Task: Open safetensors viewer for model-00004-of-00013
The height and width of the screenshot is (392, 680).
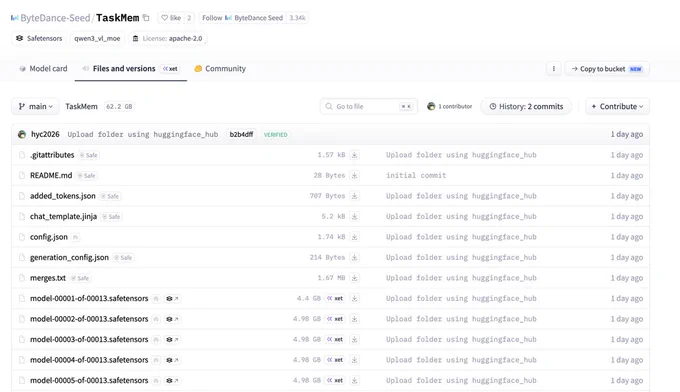Action: (x=172, y=360)
